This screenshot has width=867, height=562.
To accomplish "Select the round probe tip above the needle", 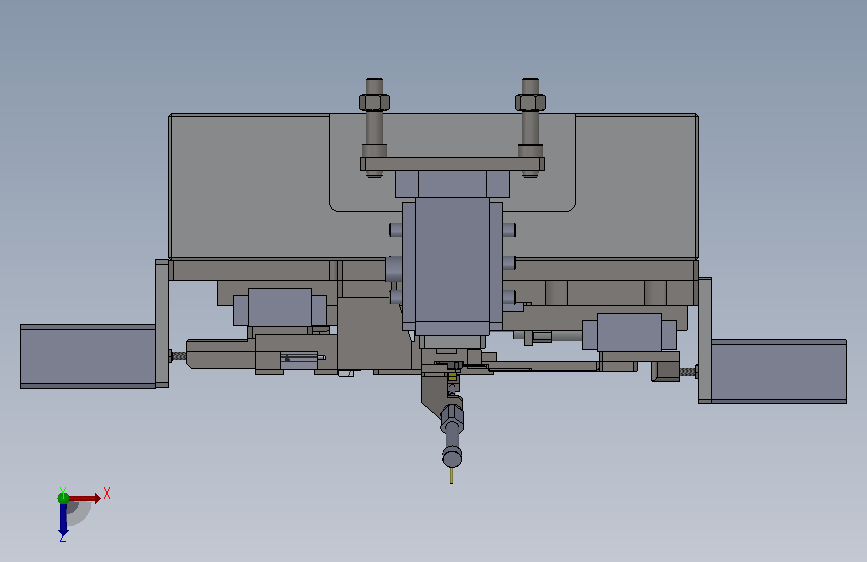I will point(452,457).
